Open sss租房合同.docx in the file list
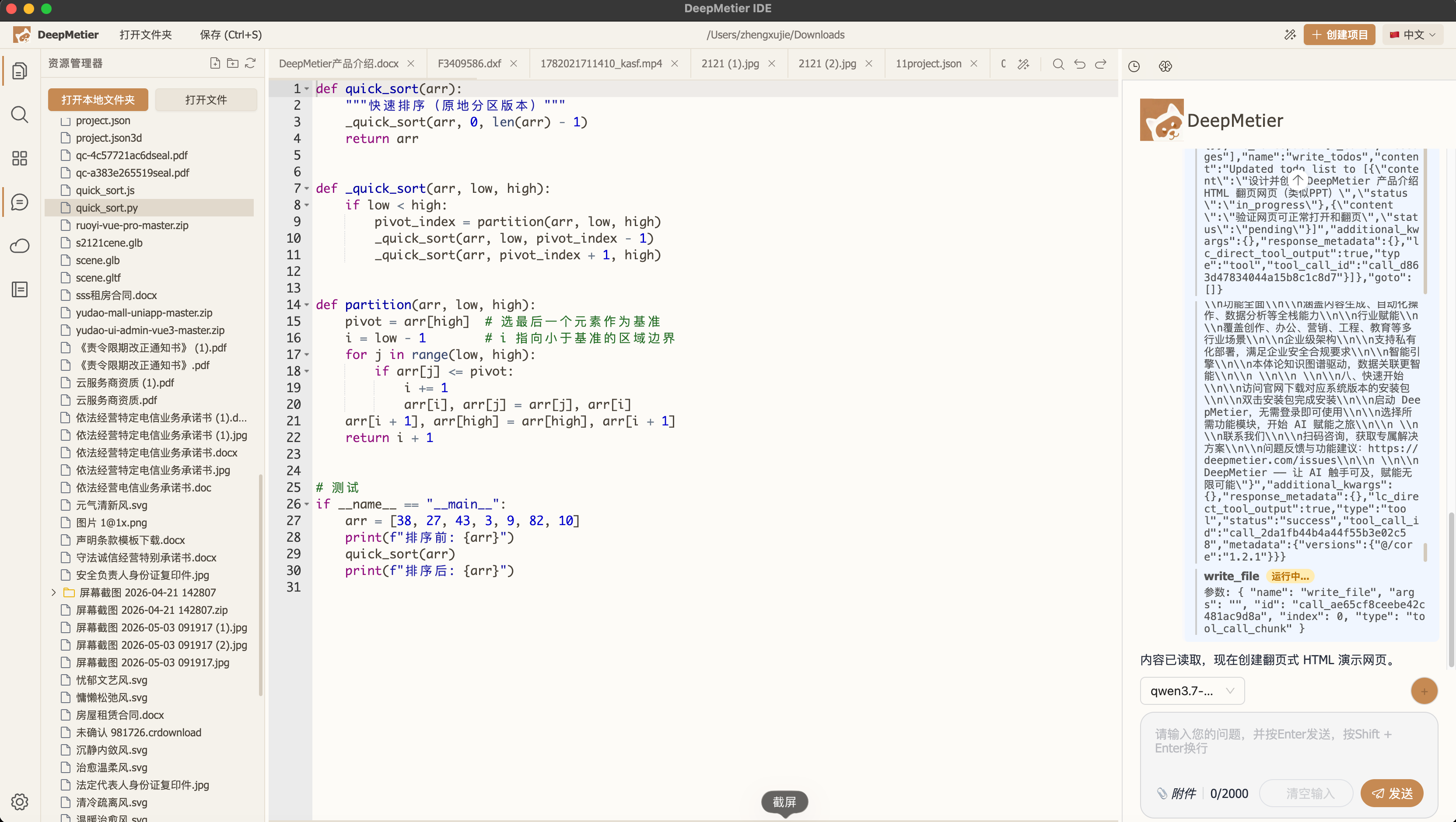This screenshot has height=822, width=1456. (149, 296)
